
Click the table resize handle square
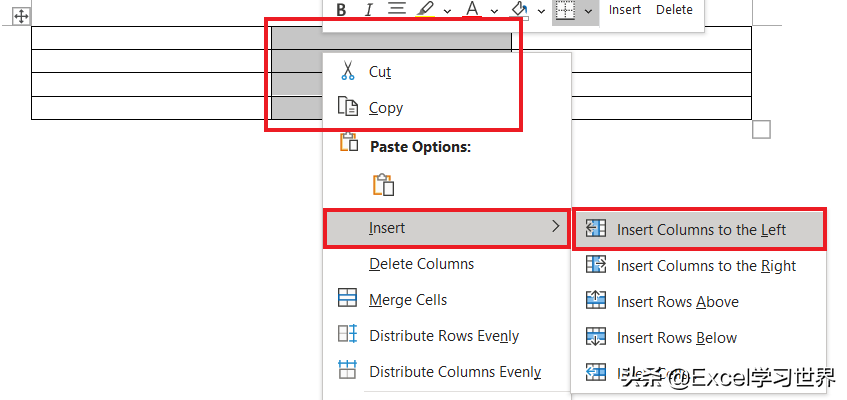(761, 130)
